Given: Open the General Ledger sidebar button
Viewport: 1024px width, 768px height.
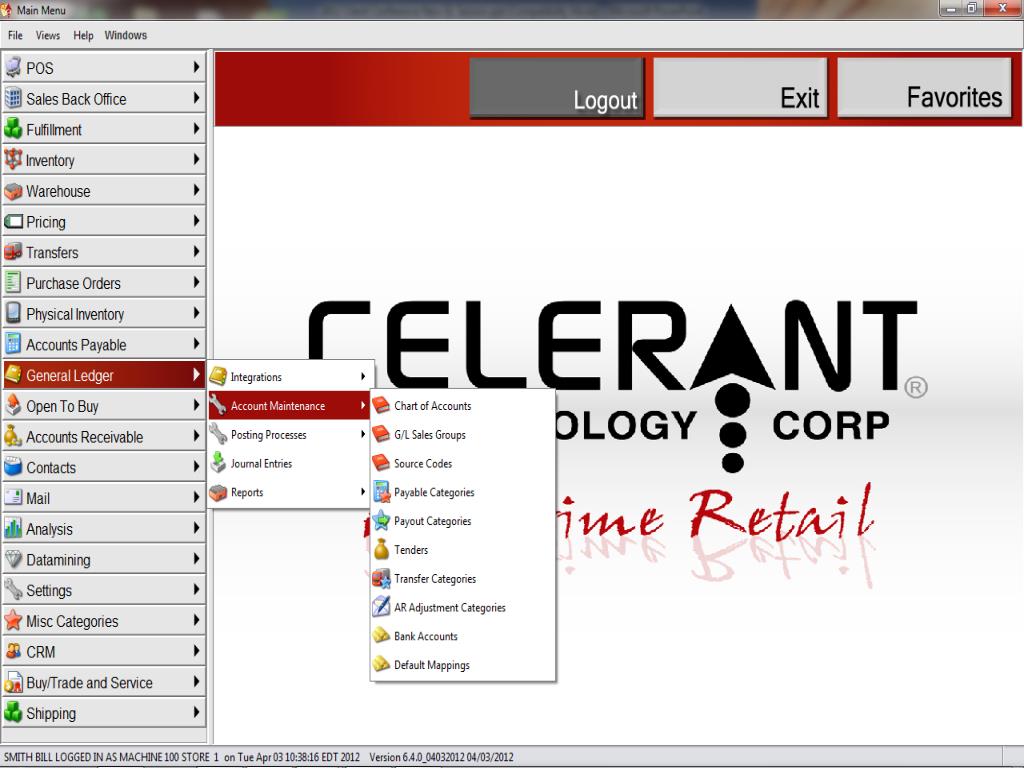Looking at the screenshot, I should [x=104, y=375].
